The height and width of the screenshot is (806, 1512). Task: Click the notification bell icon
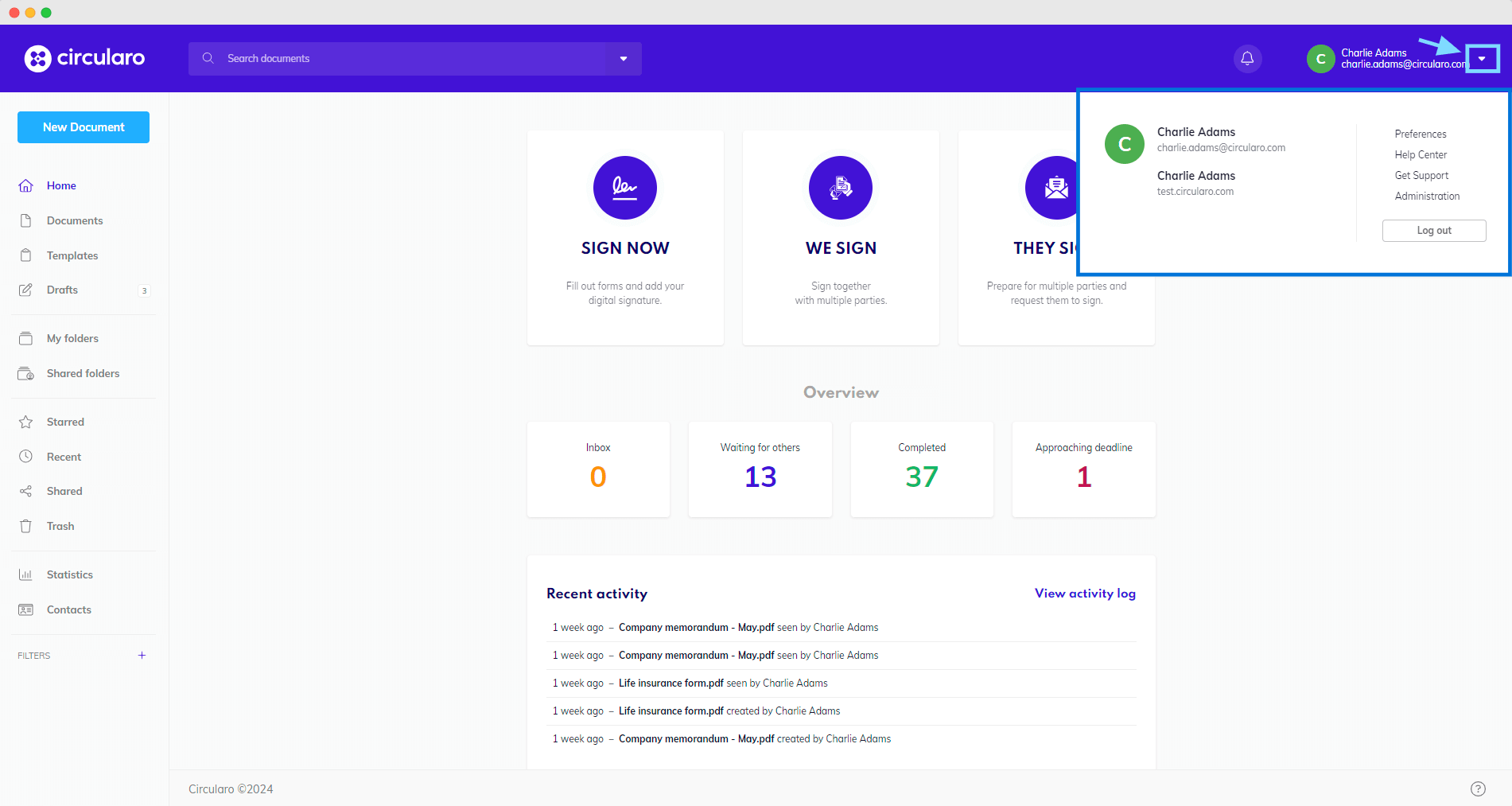pos(1247,58)
